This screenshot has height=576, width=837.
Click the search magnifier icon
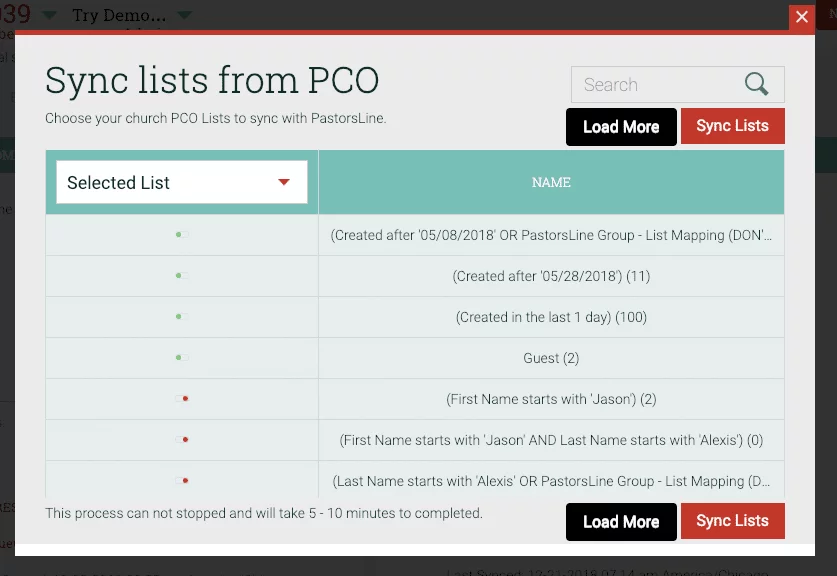click(756, 84)
